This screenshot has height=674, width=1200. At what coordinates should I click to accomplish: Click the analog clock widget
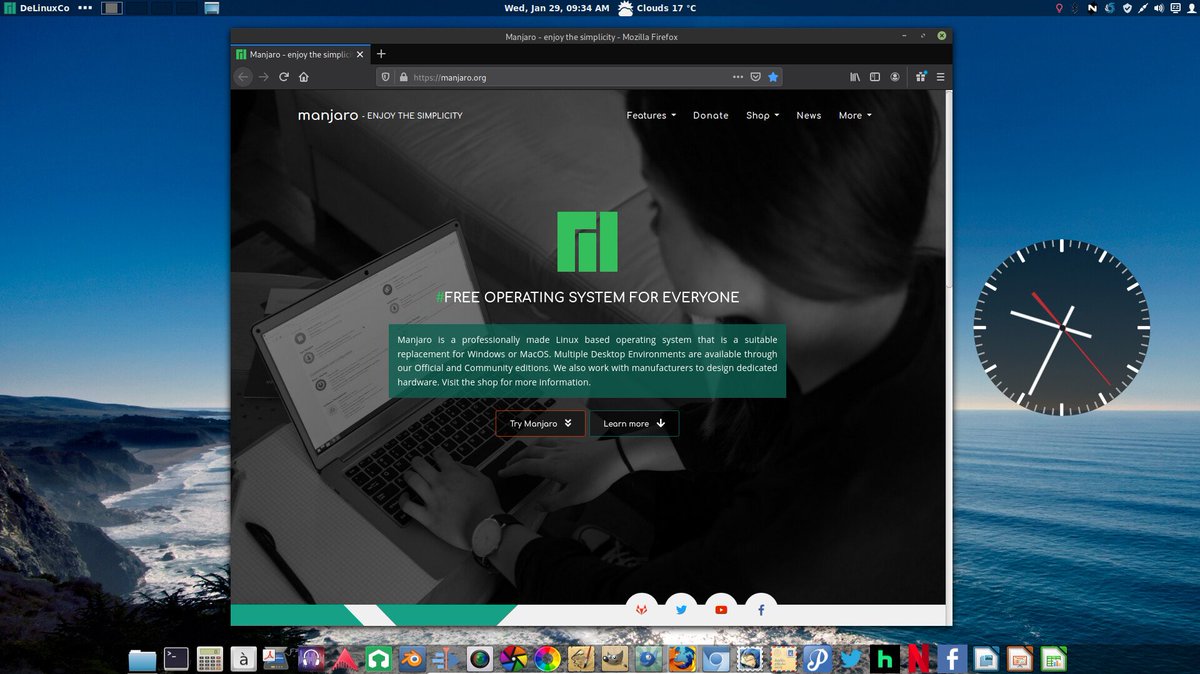point(1061,327)
